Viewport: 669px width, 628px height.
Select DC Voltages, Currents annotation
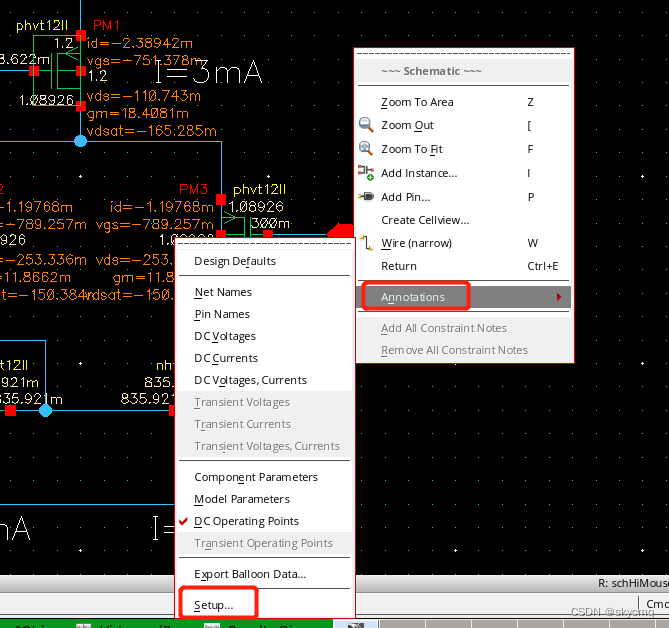click(x=265, y=380)
